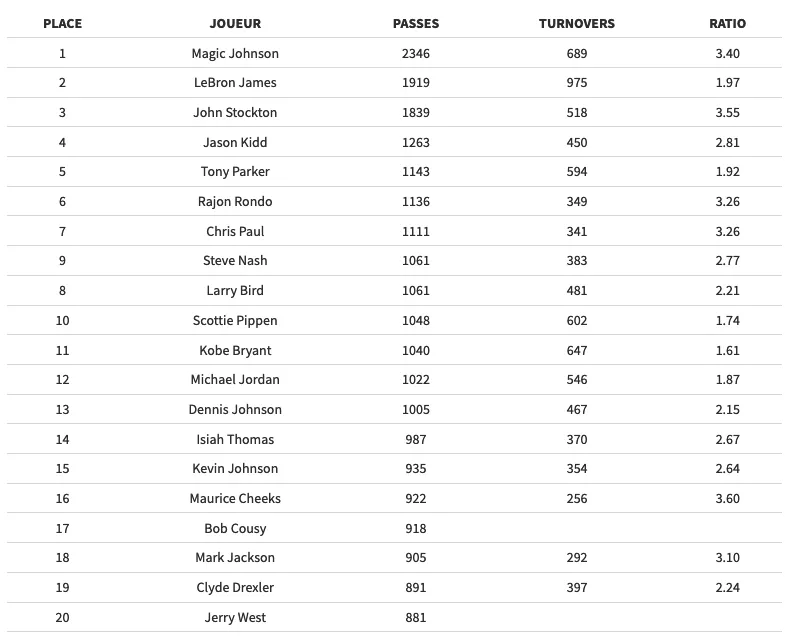The height and width of the screenshot is (639, 789).
Task: Select Jerry West in last row
Action: click(x=235, y=617)
